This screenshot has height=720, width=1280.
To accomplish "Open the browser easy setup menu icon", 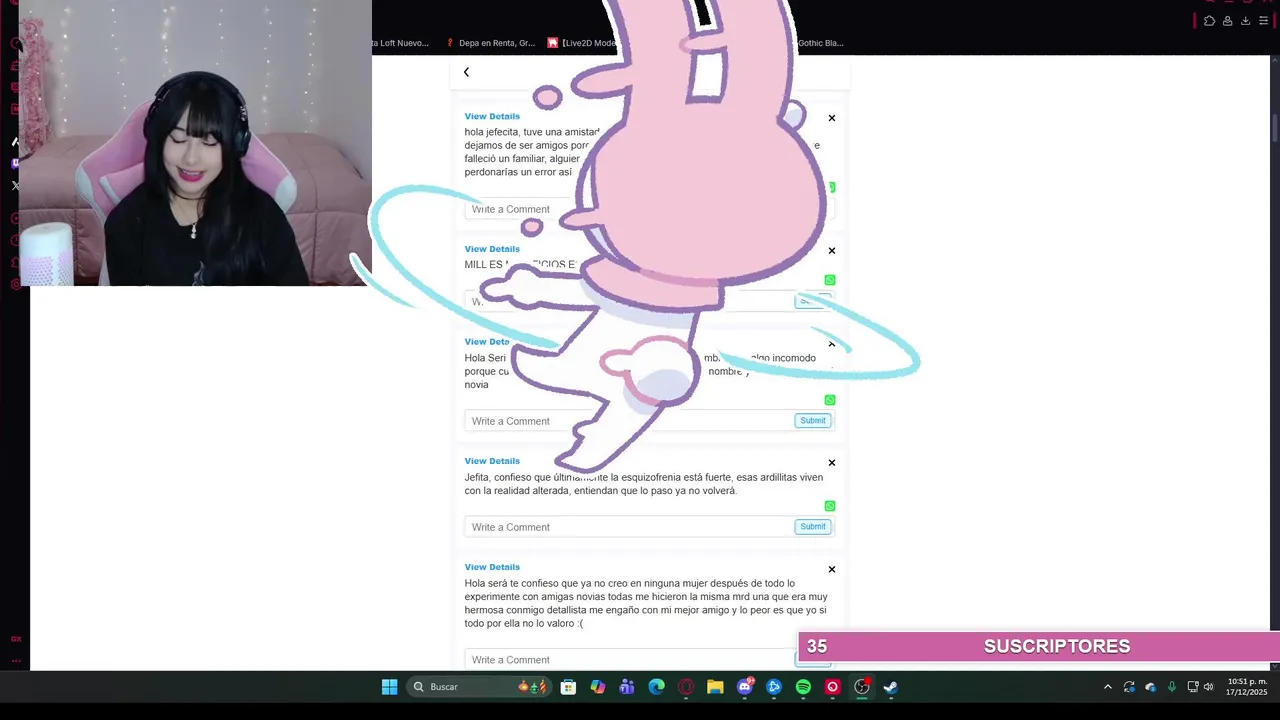I will 1263,21.
